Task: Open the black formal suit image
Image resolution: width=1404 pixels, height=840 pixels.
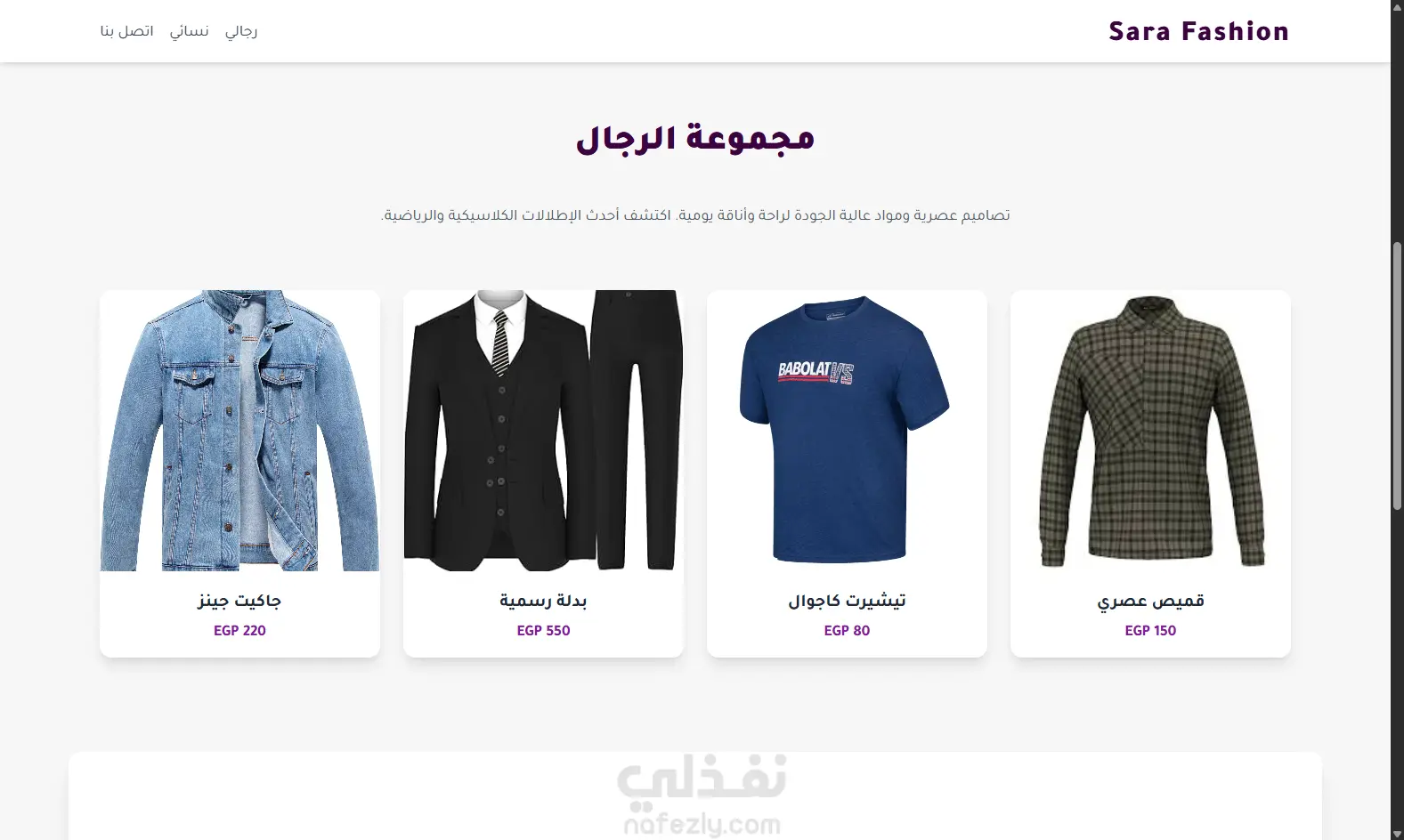Action: click(543, 431)
